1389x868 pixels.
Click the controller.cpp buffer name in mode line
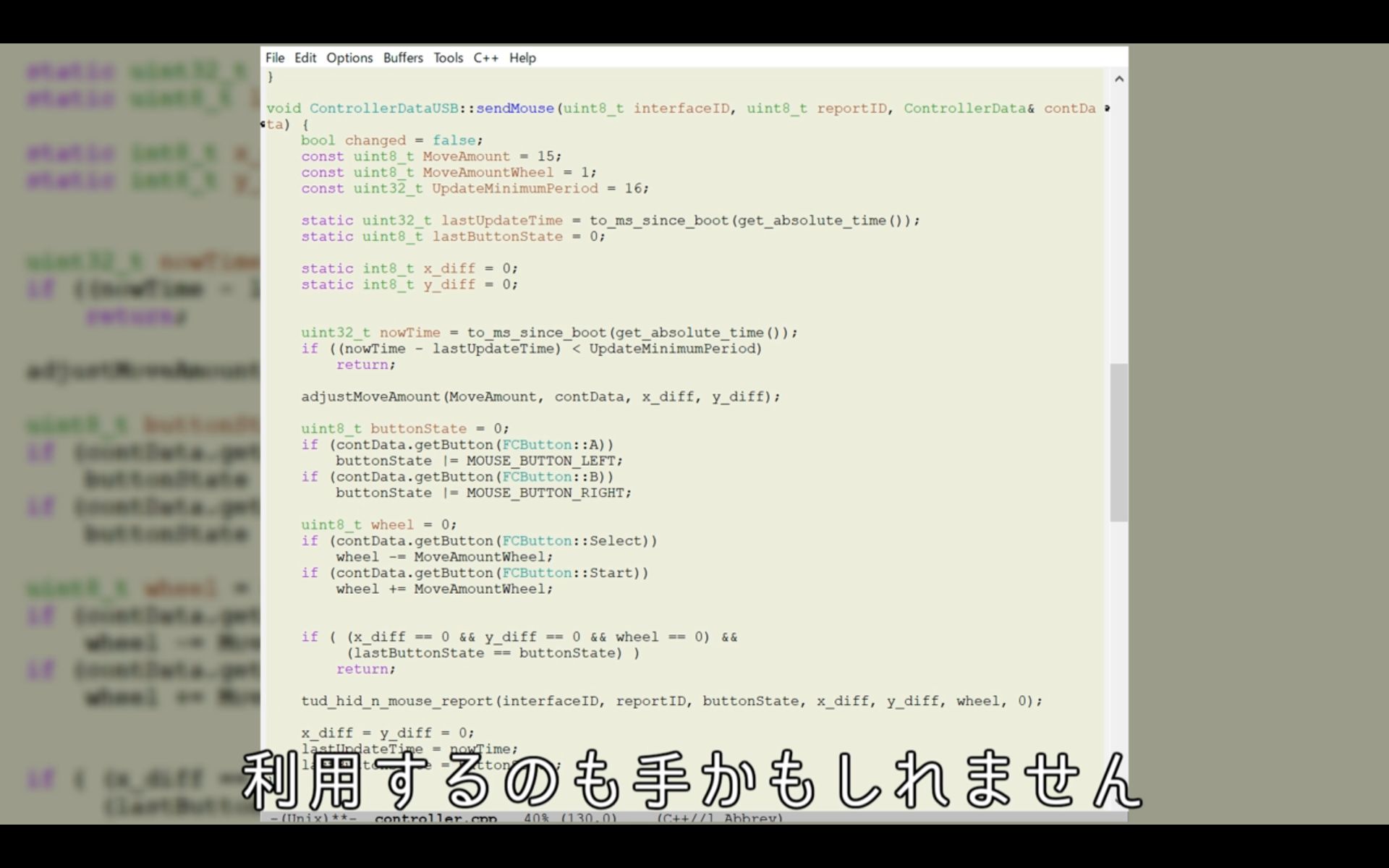point(436,818)
